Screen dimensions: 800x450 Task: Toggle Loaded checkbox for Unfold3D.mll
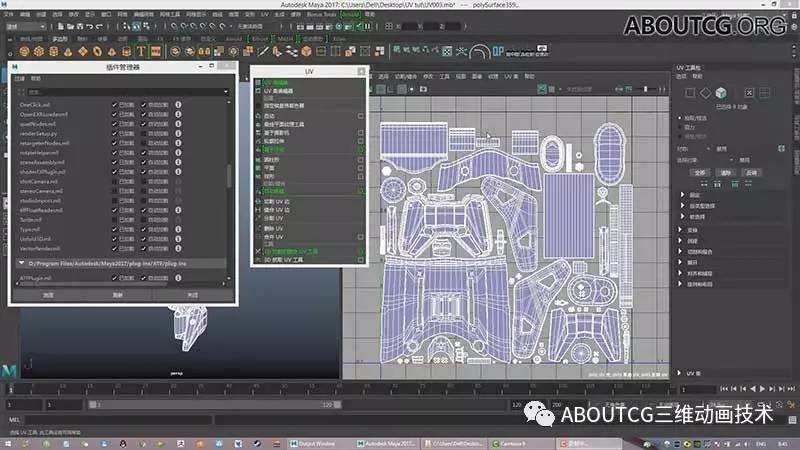(114, 239)
